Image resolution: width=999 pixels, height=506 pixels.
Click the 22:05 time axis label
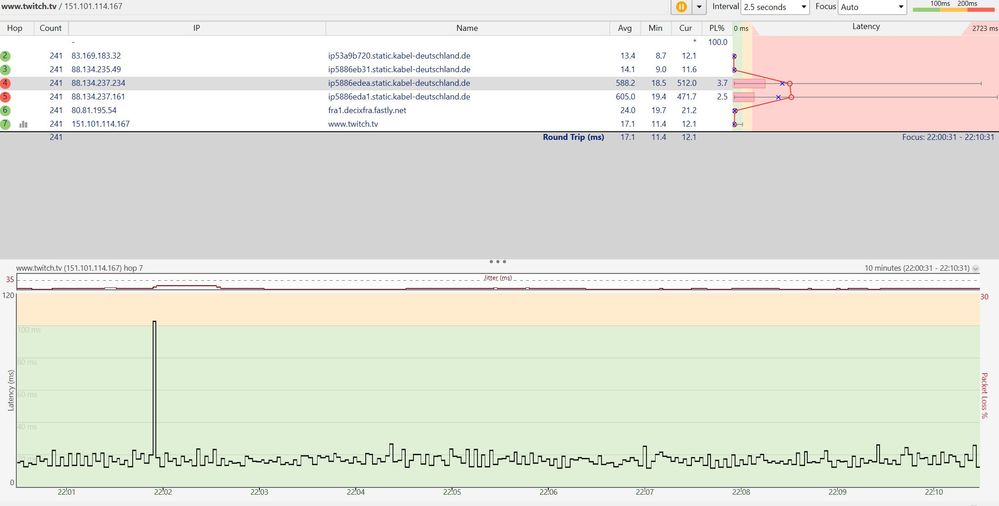(452, 492)
